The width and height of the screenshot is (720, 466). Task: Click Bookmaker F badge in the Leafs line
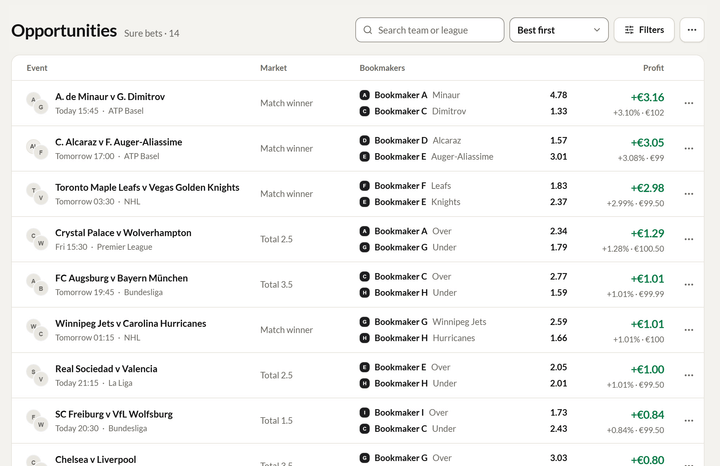click(x=365, y=186)
